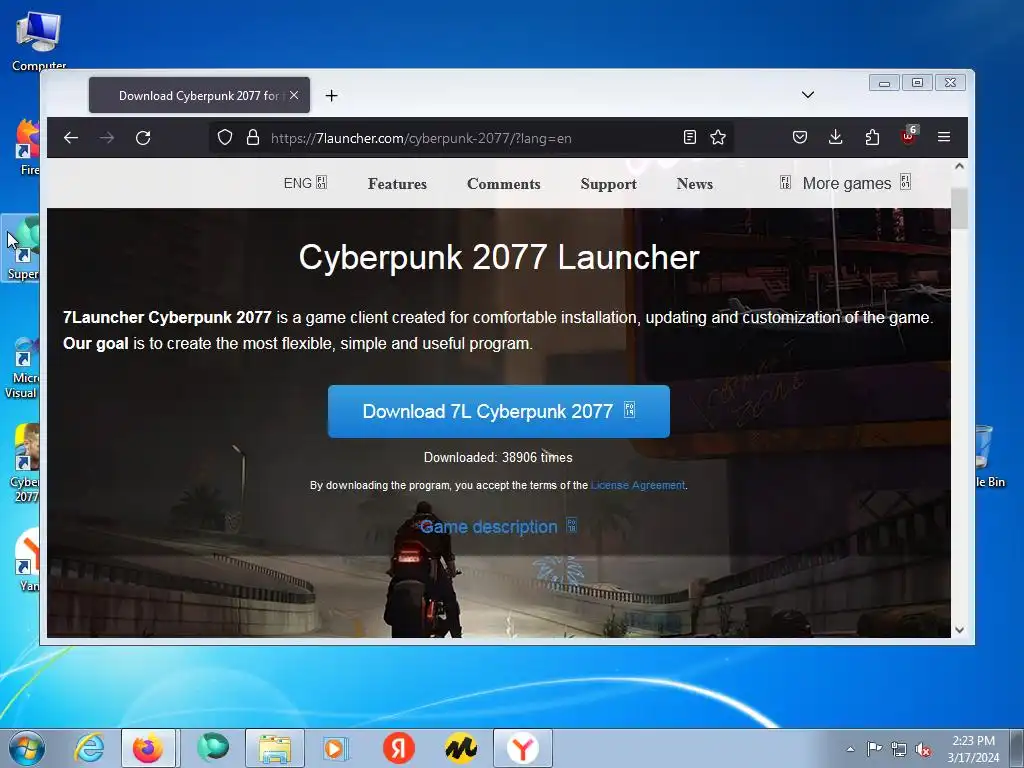Click the uBlock extension icon with badge
Image resolution: width=1024 pixels, height=768 pixels.
click(908, 136)
